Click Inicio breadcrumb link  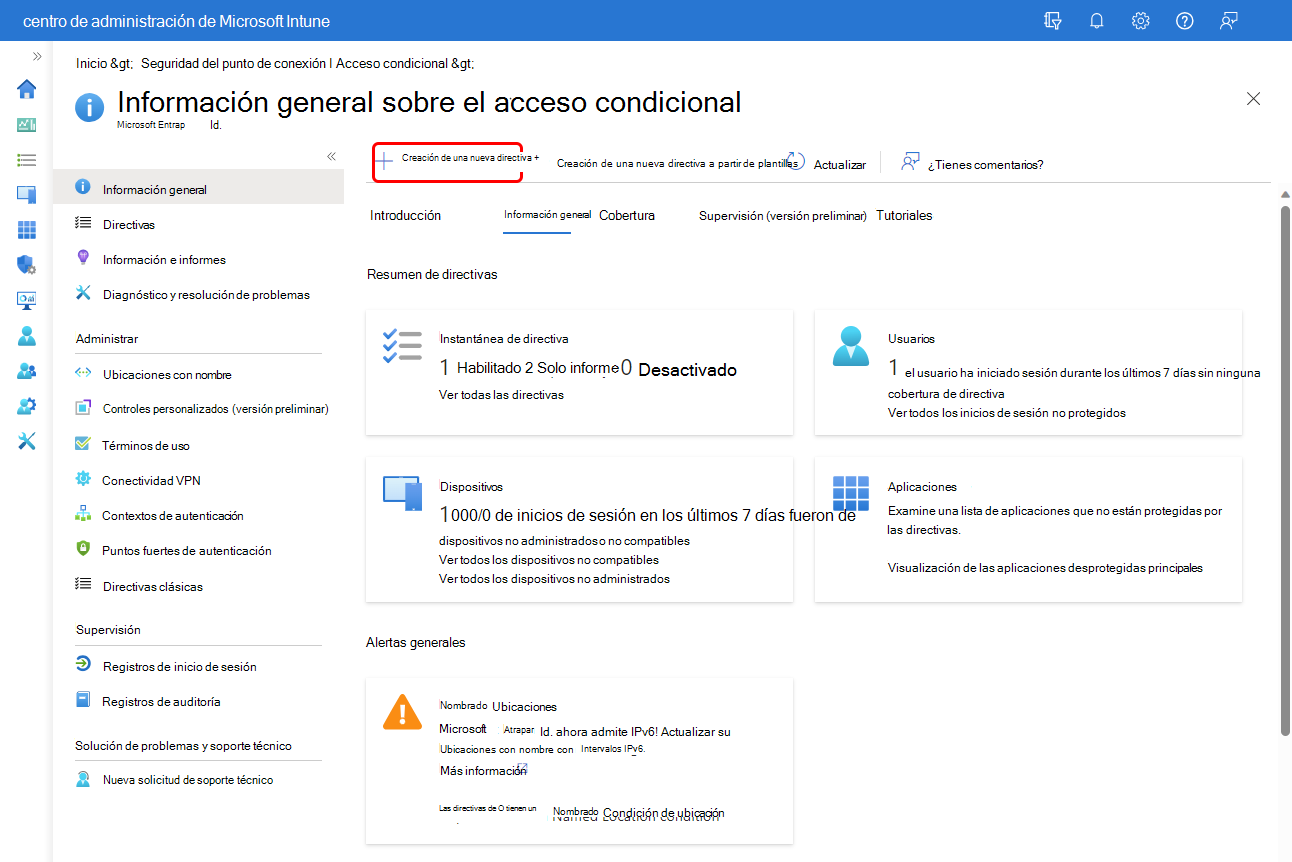93,63
